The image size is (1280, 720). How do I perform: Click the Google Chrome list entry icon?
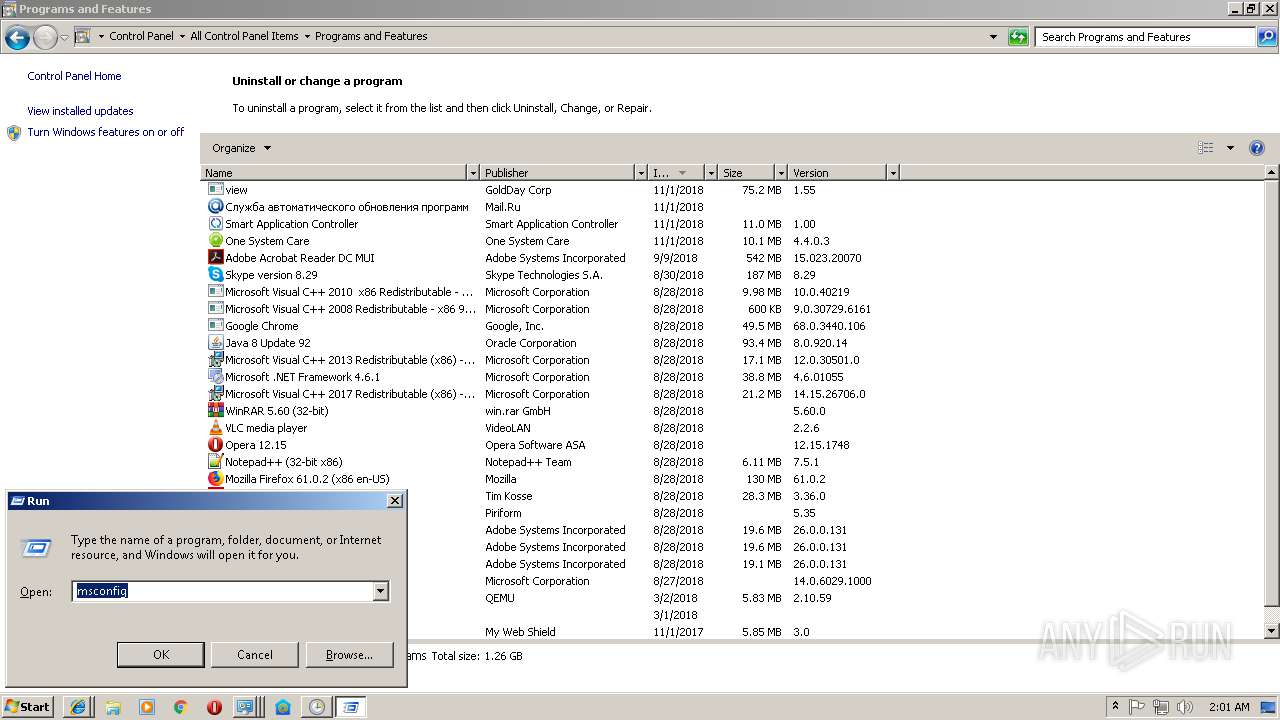point(215,326)
